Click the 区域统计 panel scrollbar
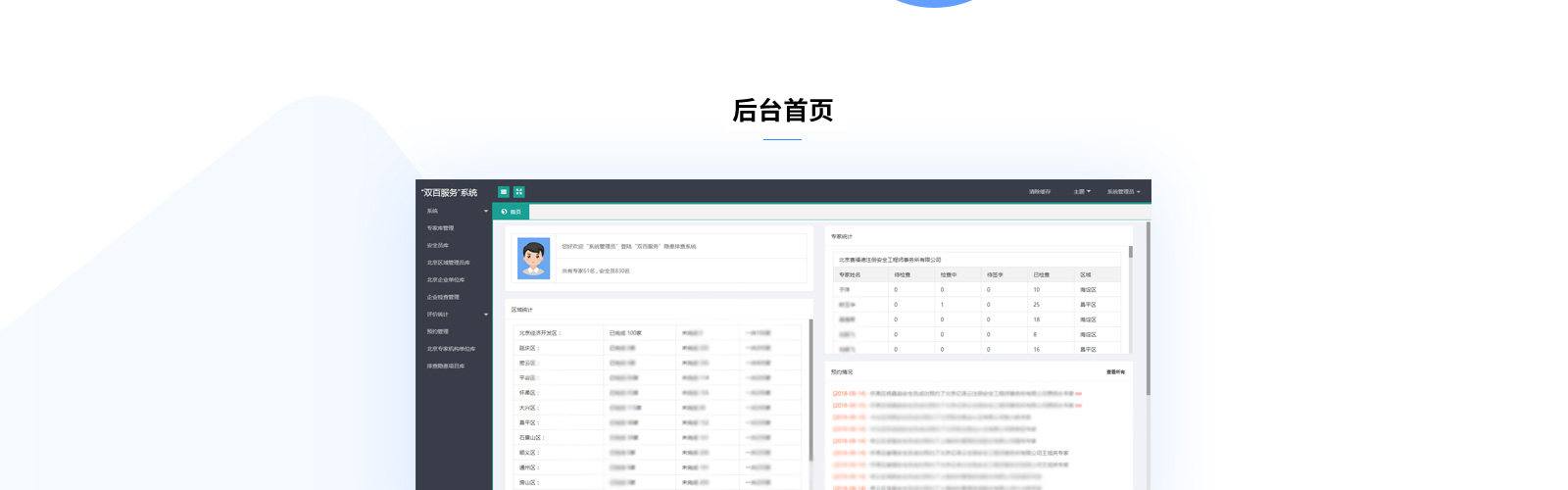 tap(810, 387)
